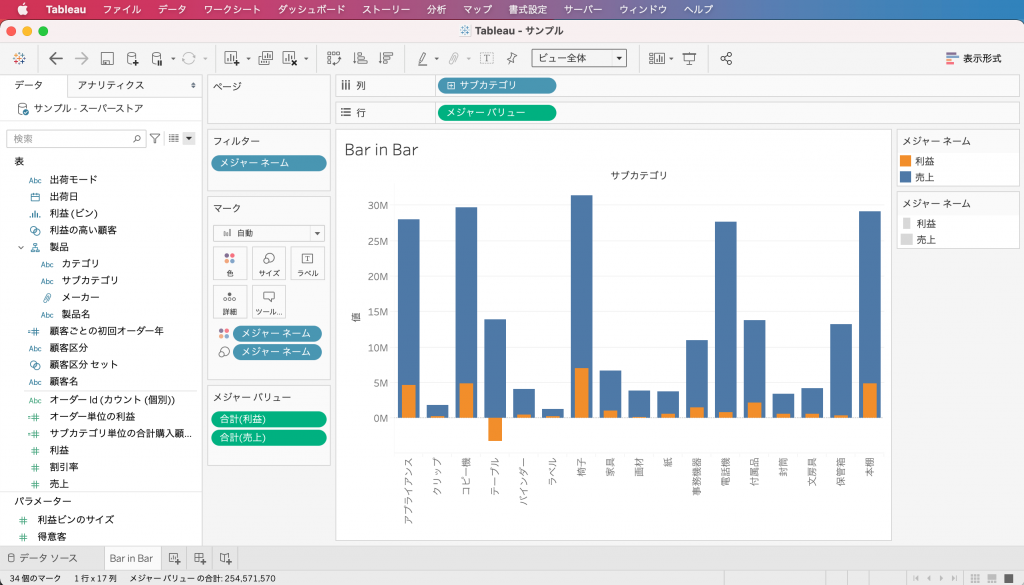Select the メジャー ネーム pill in the filters card
The image size is (1024, 585).
[x=268, y=163]
